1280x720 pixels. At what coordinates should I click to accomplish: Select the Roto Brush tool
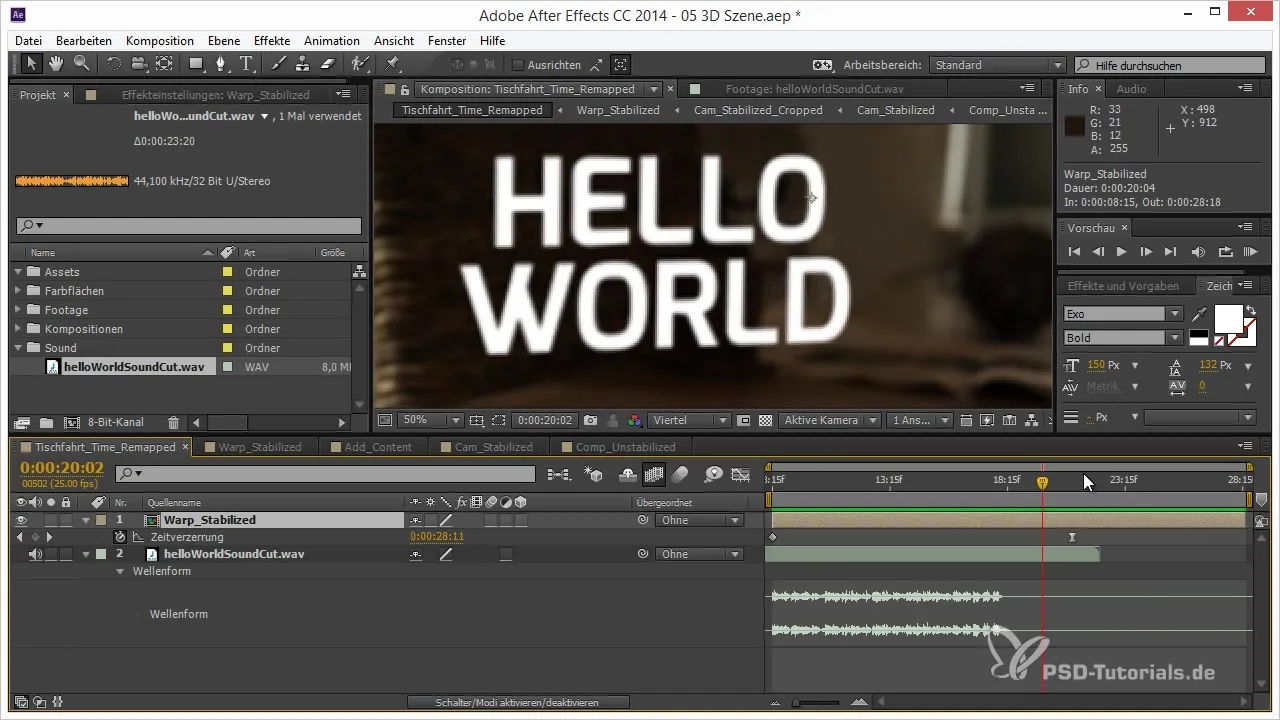361,64
